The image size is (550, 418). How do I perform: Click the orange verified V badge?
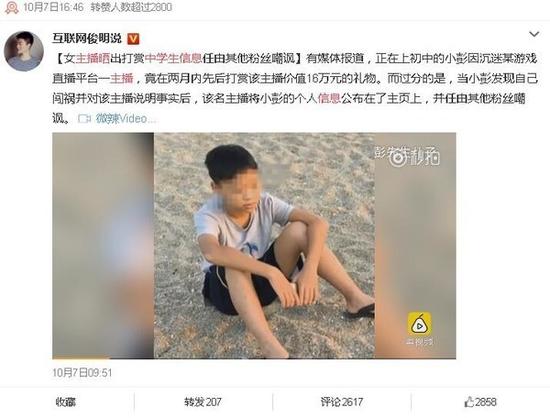[x=133, y=39]
